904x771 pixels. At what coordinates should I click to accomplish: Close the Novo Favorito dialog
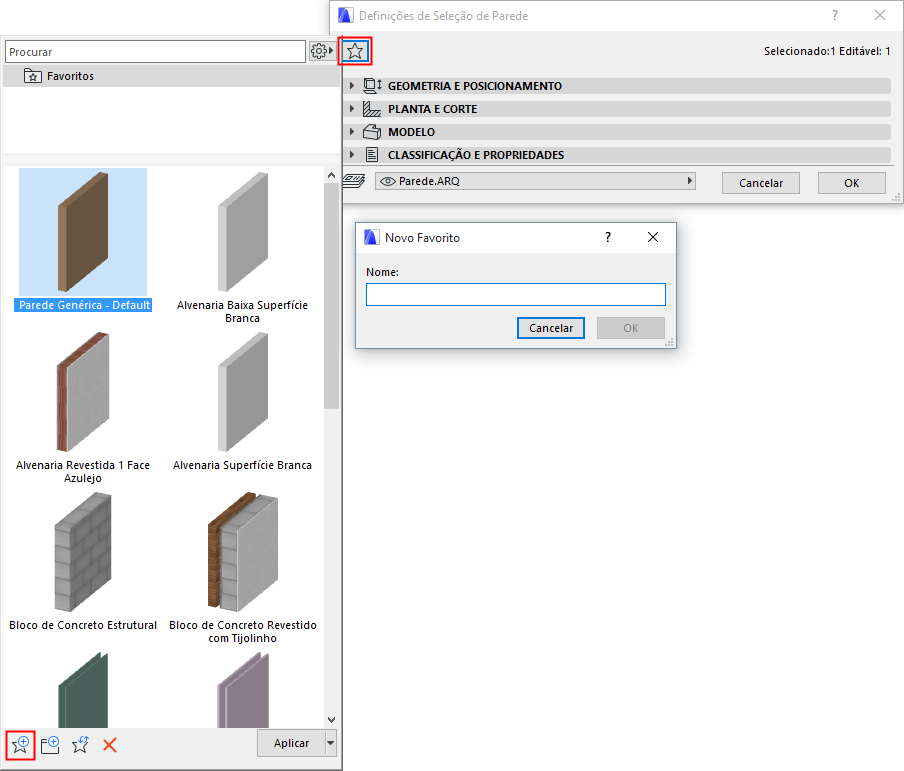coord(653,237)
